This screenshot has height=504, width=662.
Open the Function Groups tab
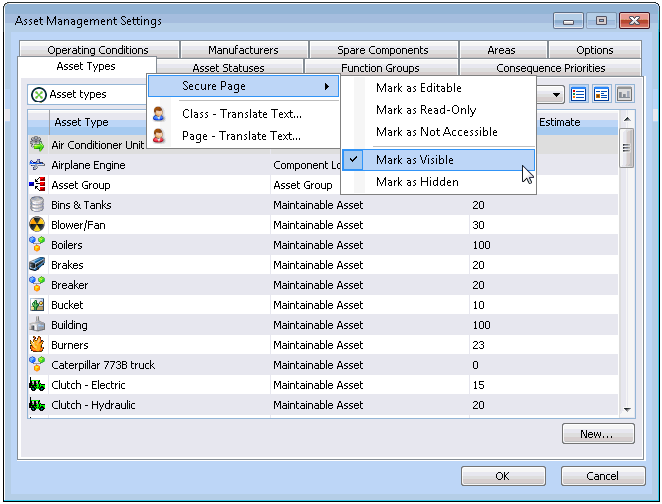[x=380, y=68]
